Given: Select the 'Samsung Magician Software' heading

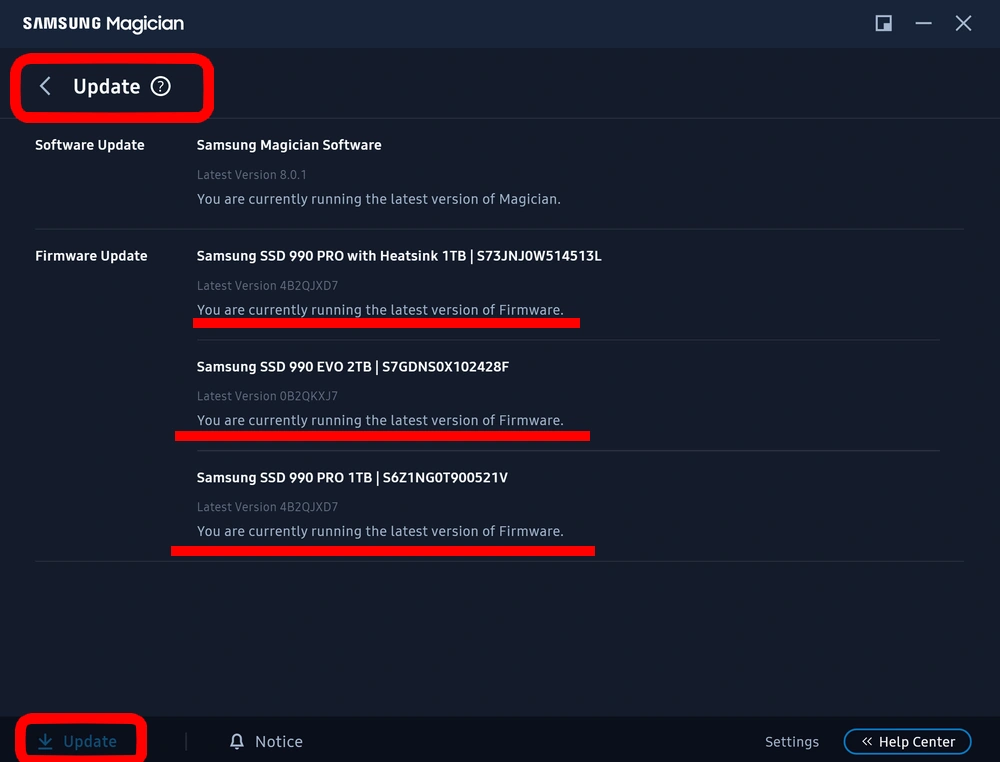Looking at the screenshot, I should point(289,145).
